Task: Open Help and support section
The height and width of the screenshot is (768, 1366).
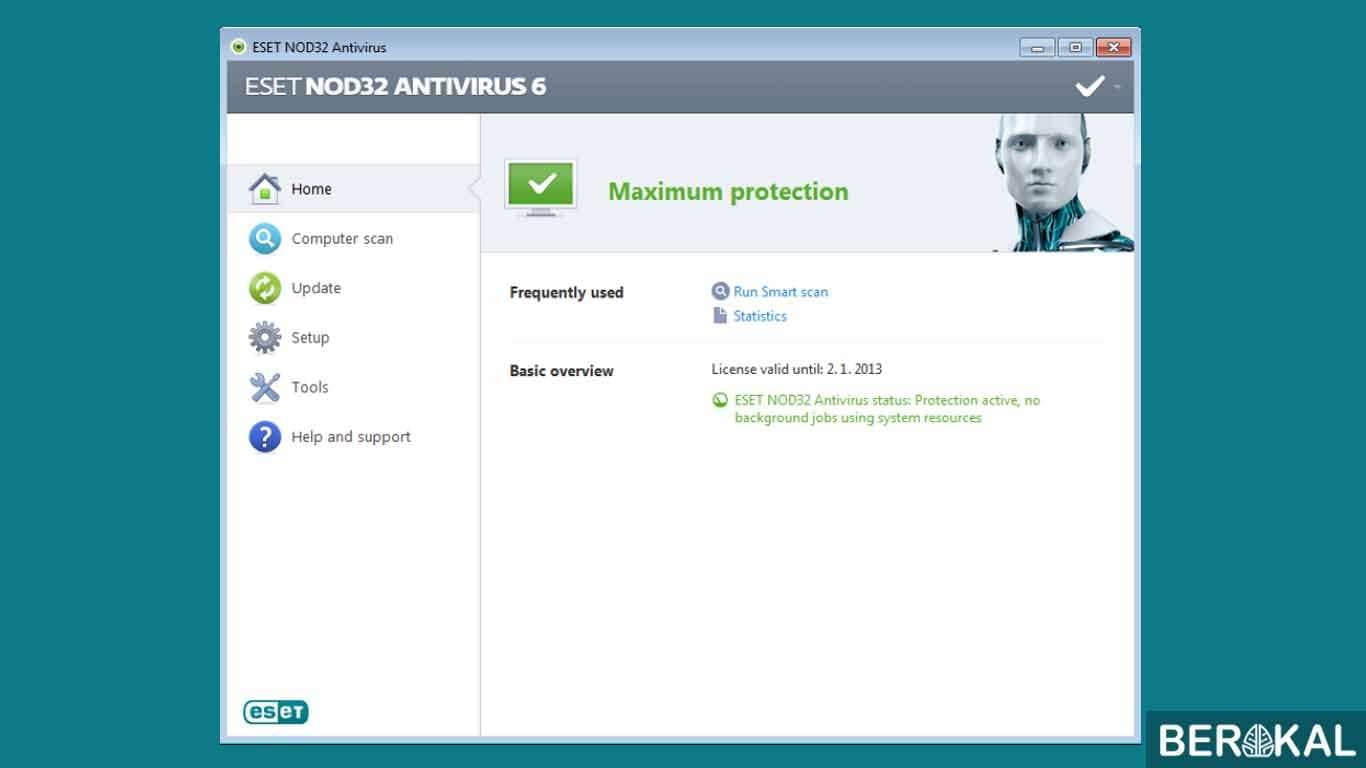Action: (353, 437)
